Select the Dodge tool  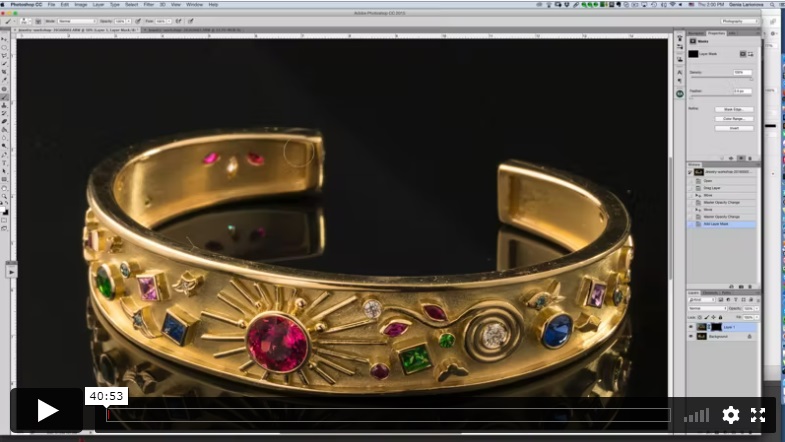(x=5, y=146)
